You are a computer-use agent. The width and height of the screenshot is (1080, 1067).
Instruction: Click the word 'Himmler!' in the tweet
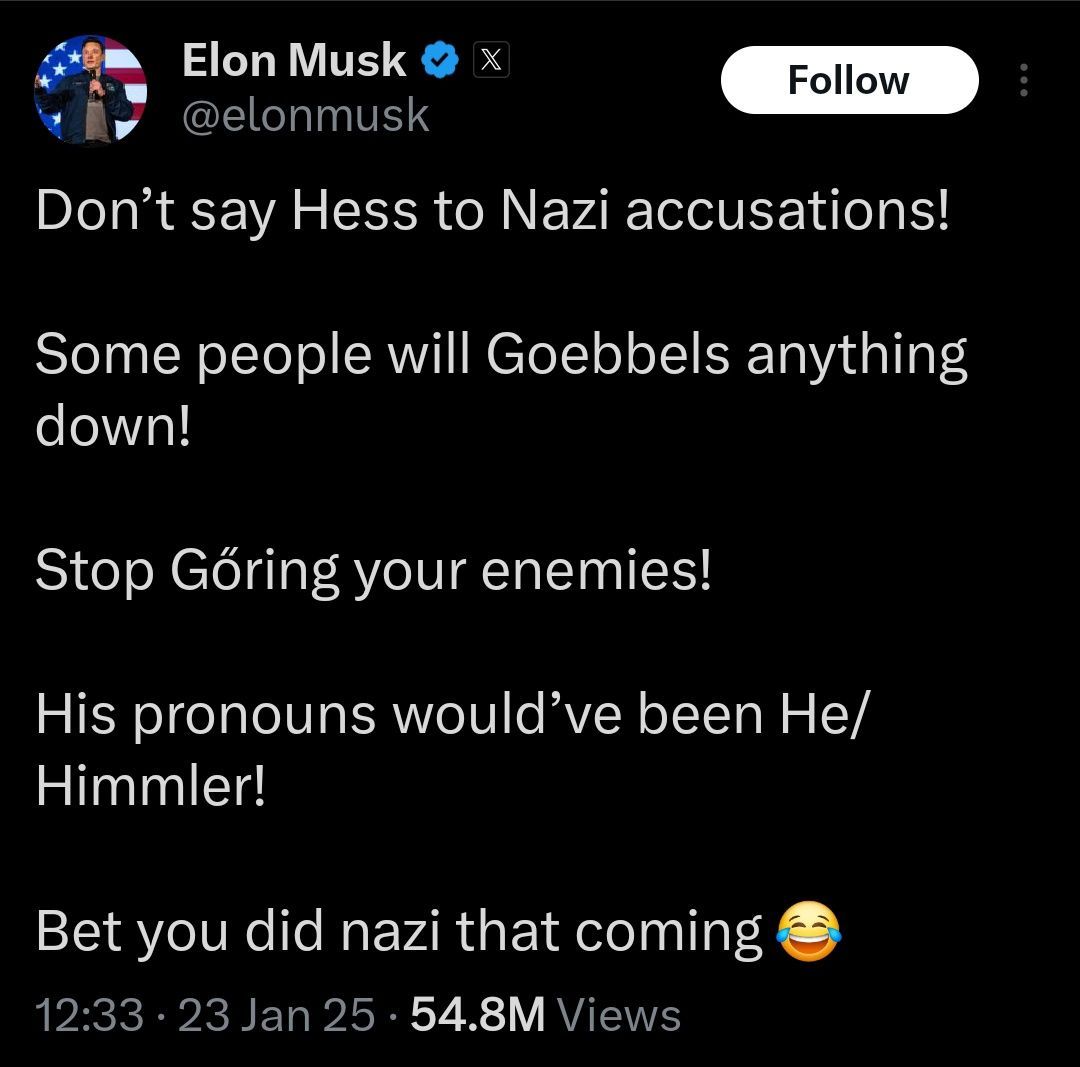(x=151, y=787)
